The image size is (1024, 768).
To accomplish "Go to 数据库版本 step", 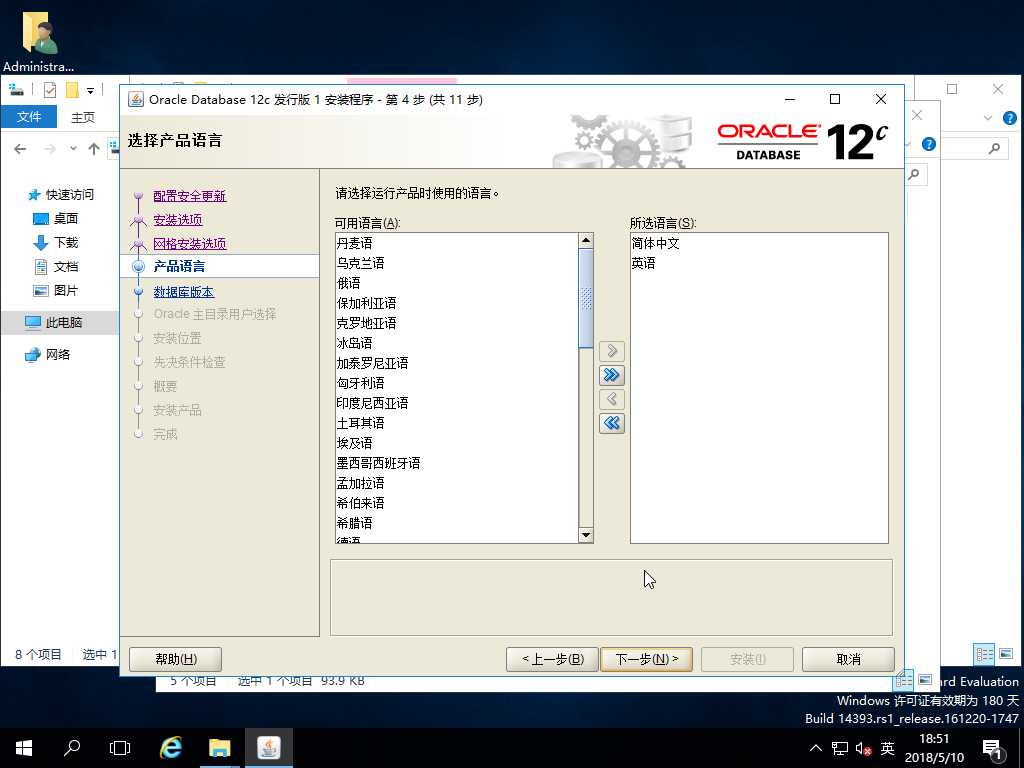I will click(x=184, y=292).
